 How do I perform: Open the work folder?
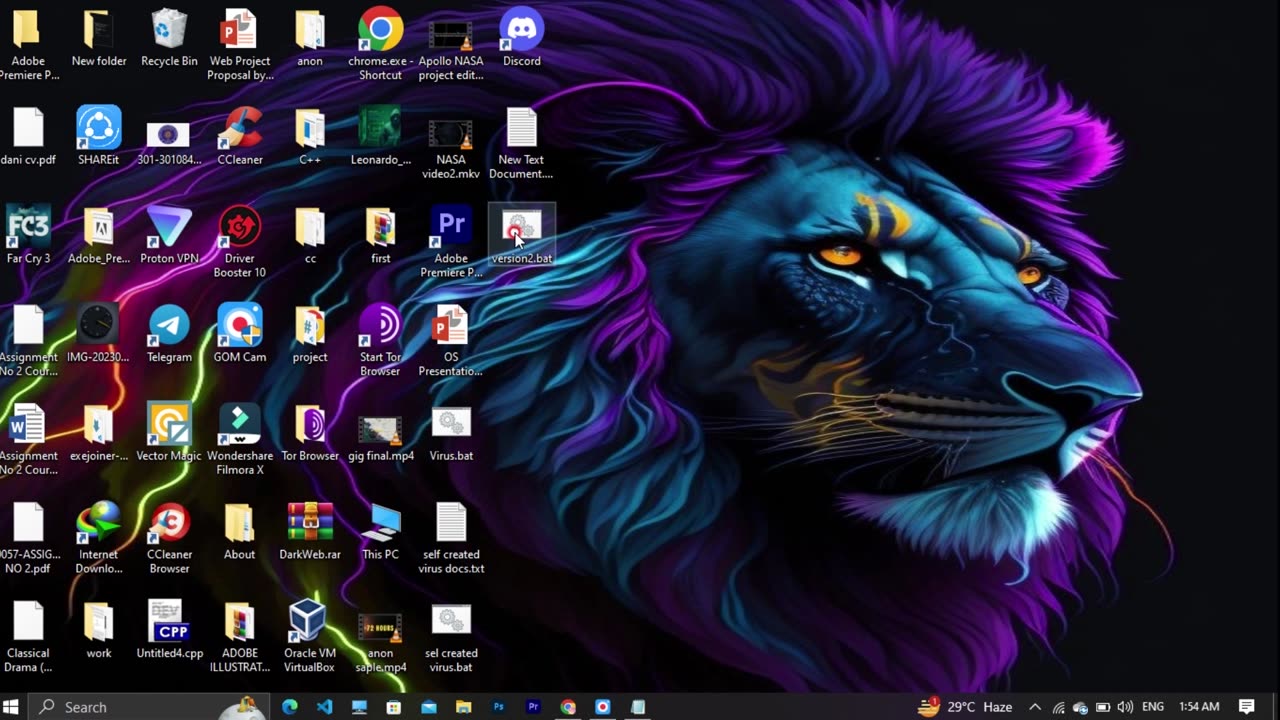[x=99, y=630]
